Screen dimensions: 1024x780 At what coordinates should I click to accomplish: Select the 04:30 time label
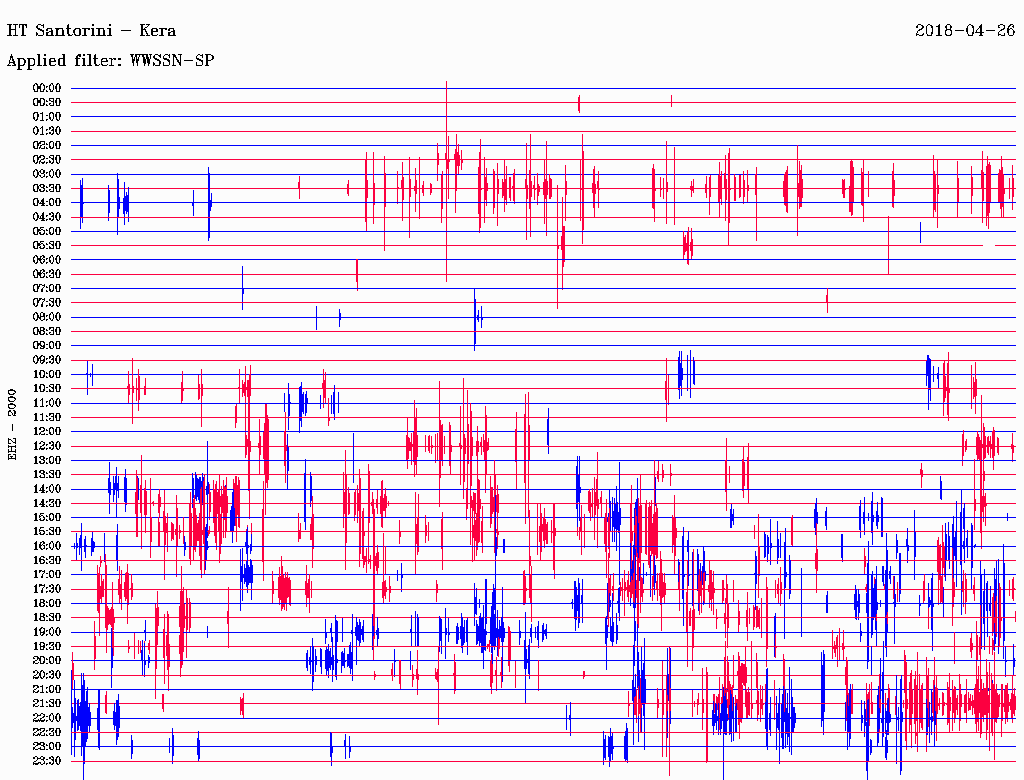tap(47, 217)
